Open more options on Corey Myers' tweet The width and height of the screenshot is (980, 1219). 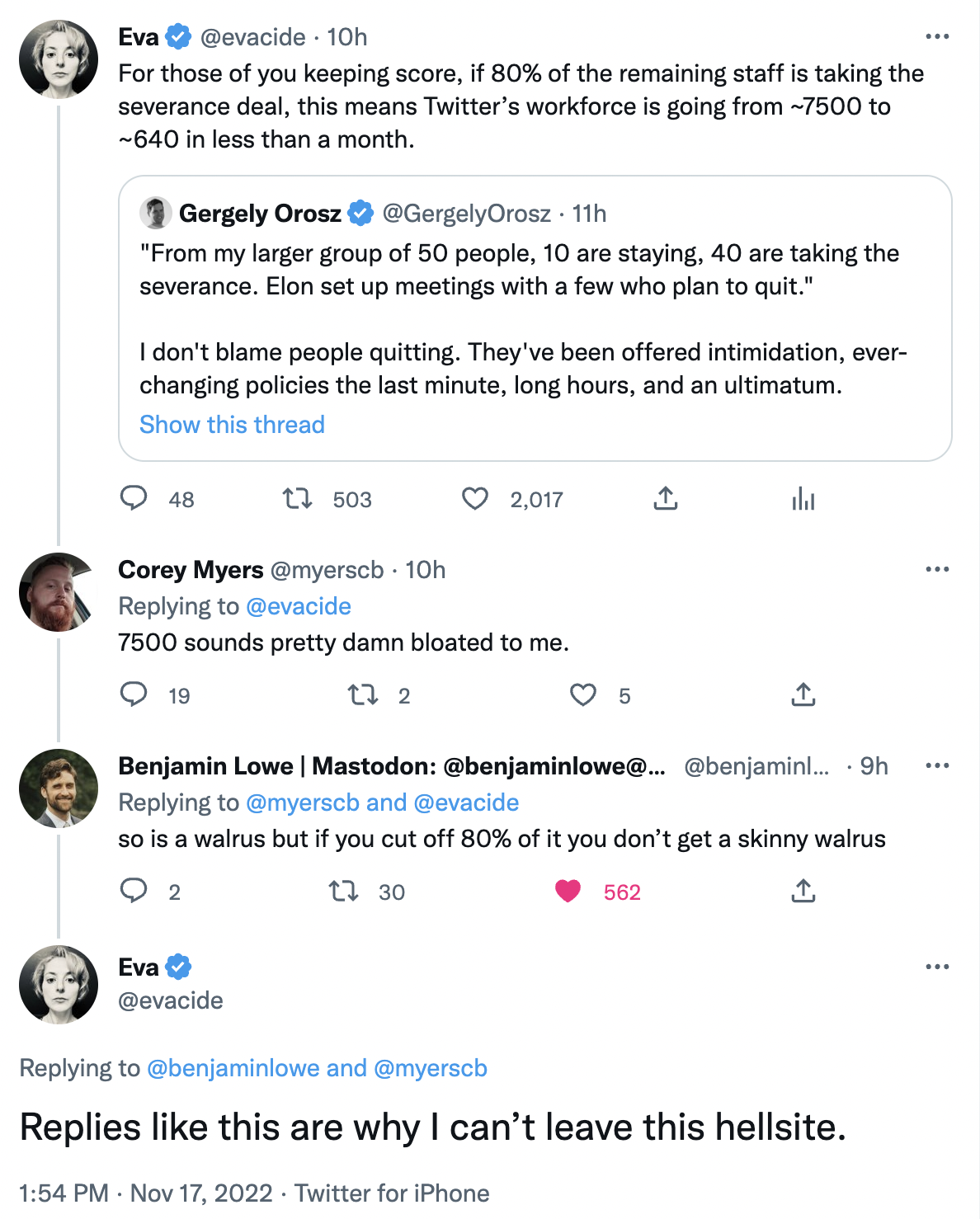(x=937, y=570)
